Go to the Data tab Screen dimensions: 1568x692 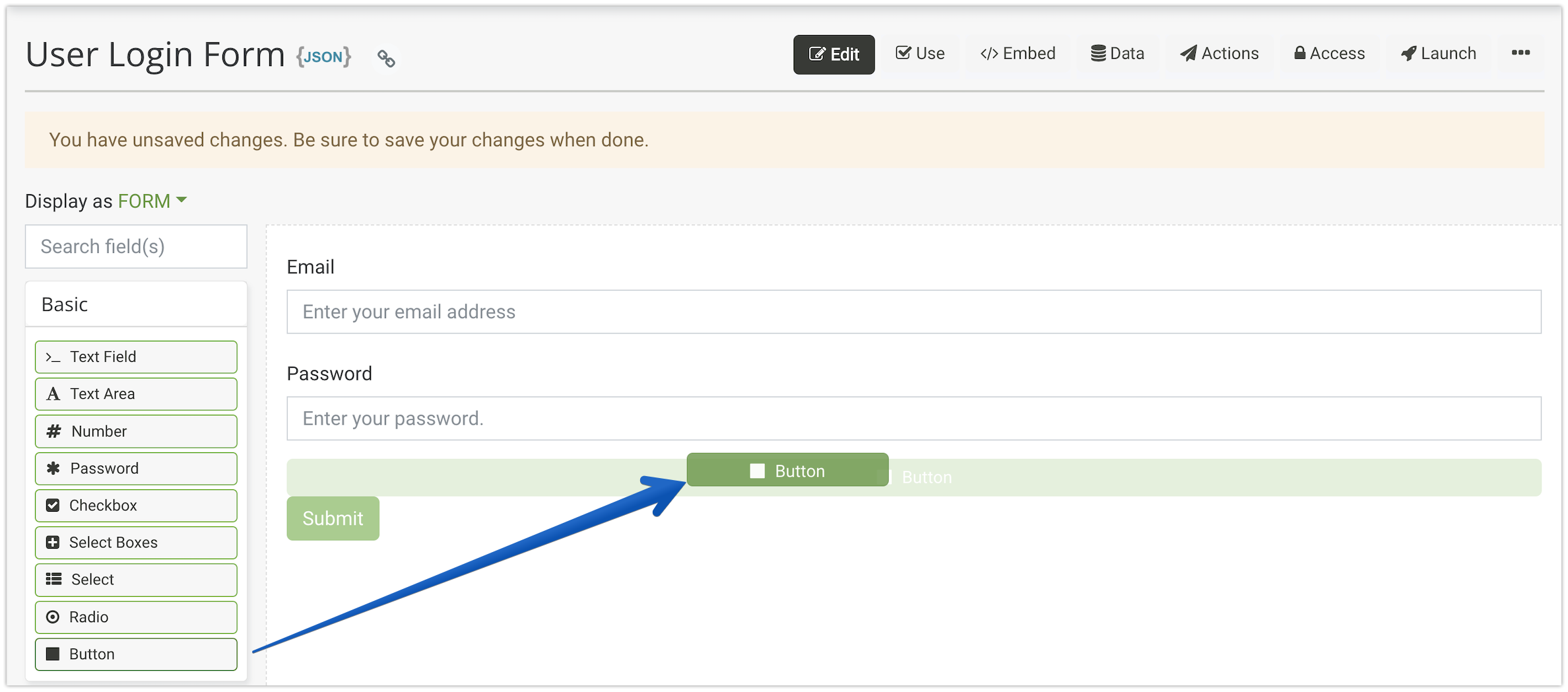click(x=1117, y=53)
